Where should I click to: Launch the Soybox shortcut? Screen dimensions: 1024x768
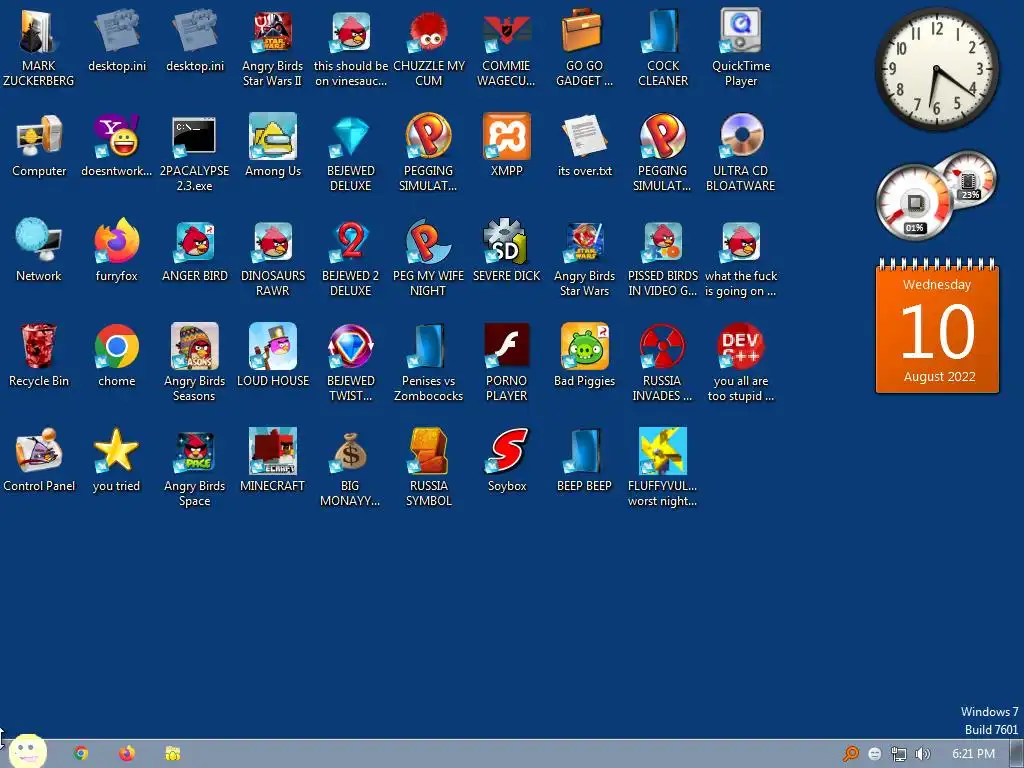[507, 460]
